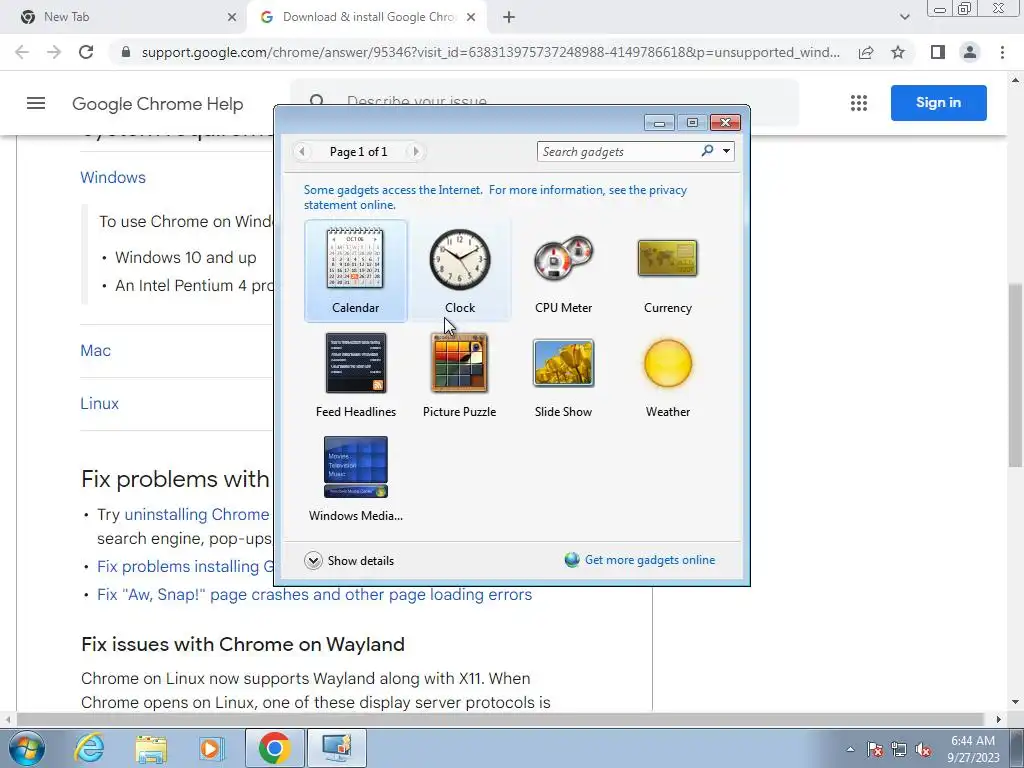Open a new Chrome tab
The width and height of the screenshot is (1024, 768).
[x=509, y=18]
